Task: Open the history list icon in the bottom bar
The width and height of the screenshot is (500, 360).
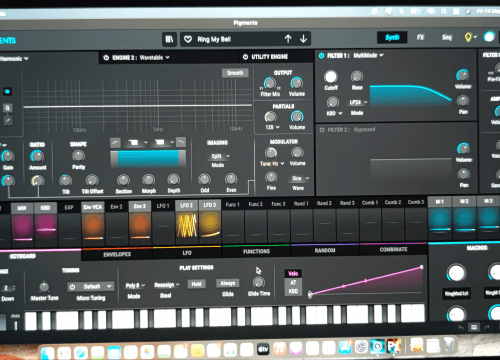Action: pos(474,327)
